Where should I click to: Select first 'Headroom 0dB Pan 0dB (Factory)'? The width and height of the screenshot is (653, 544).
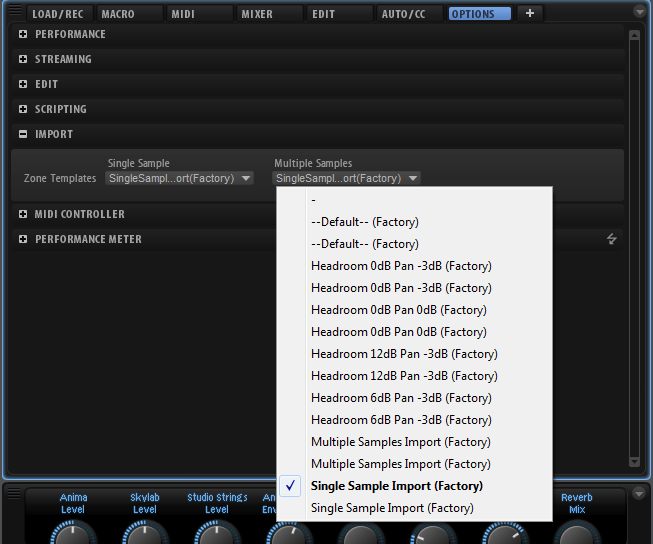(x=414, y=310)
